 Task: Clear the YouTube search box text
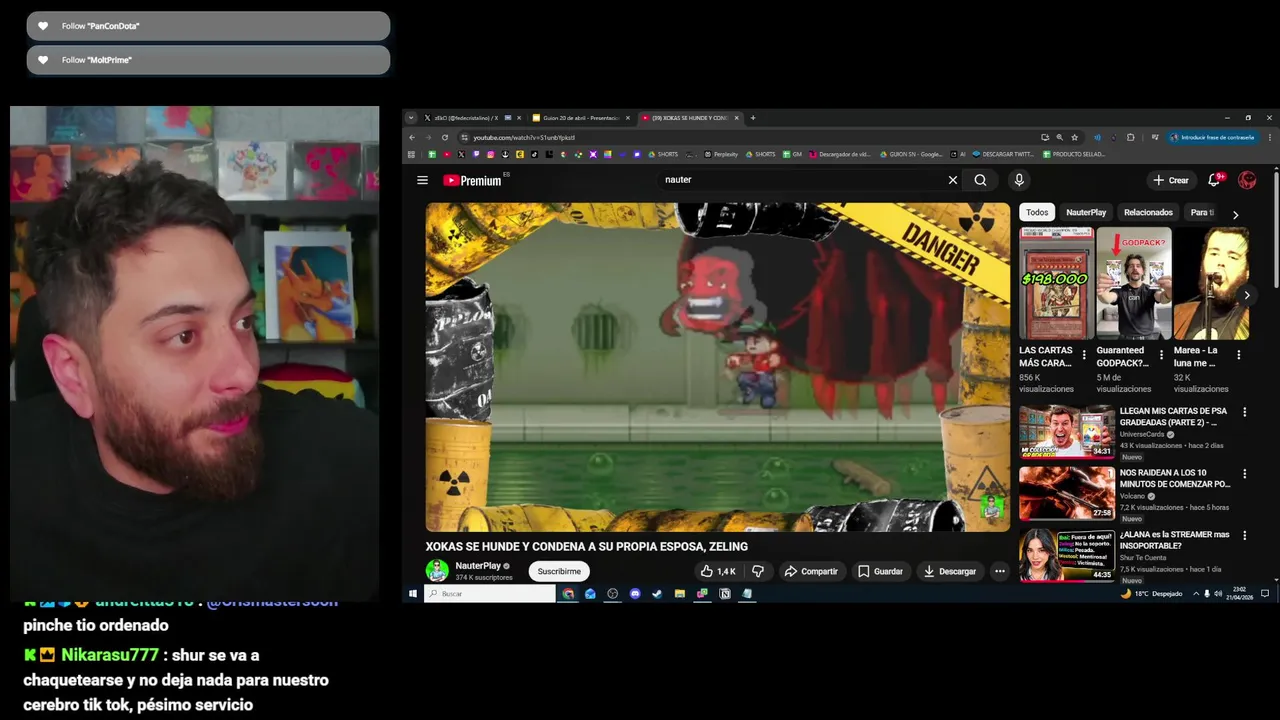point(952,180)
